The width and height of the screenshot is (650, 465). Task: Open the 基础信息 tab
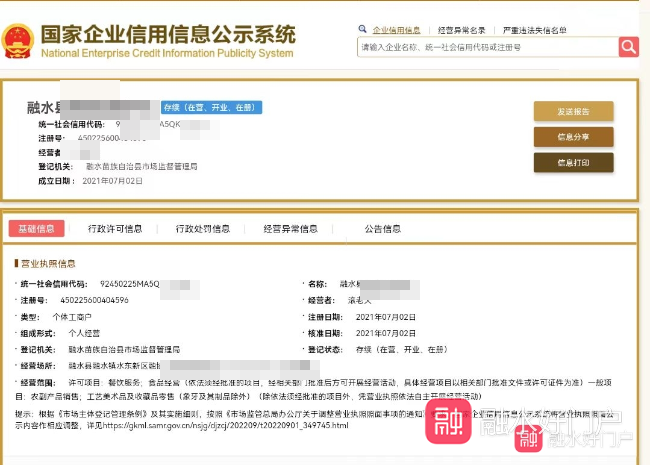[36, 228]
